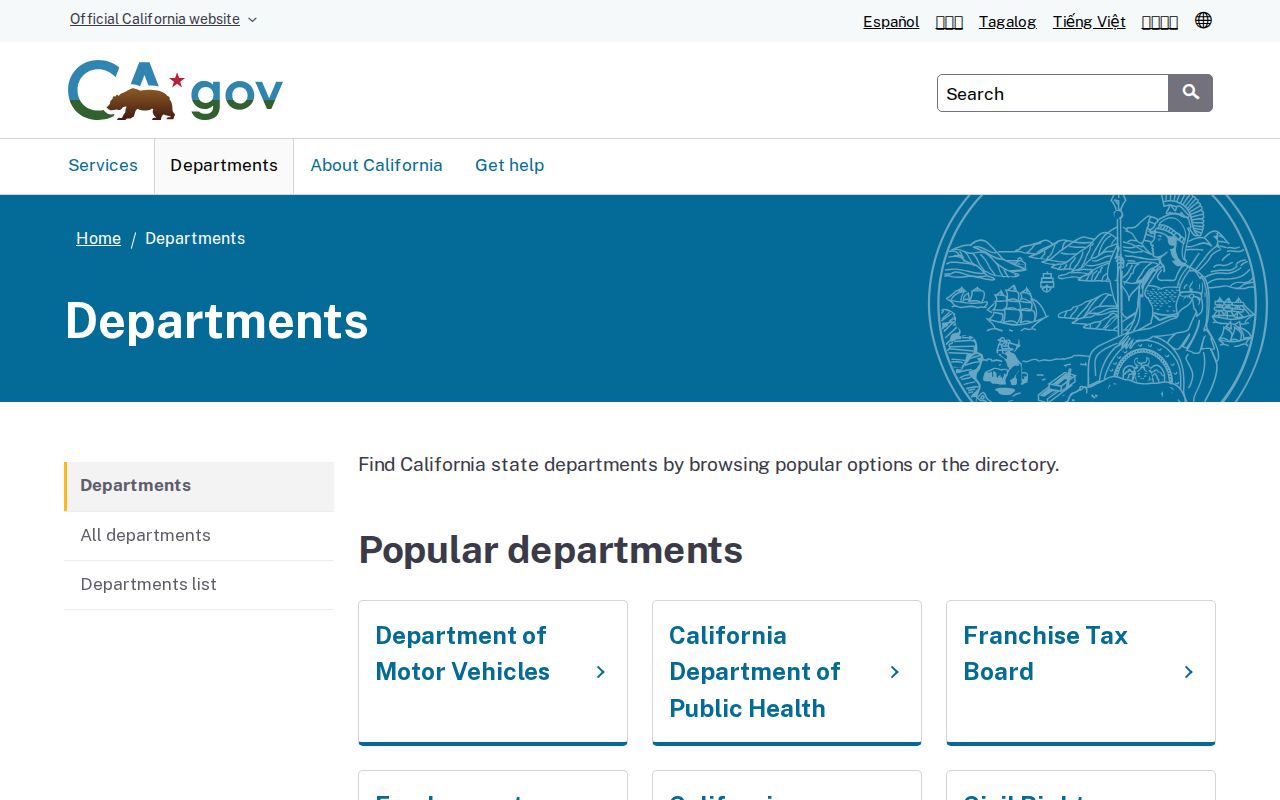The image size is (1280, 800).
Task: Click the Franchise Tax Board arrow
Action: point(1189,672)
